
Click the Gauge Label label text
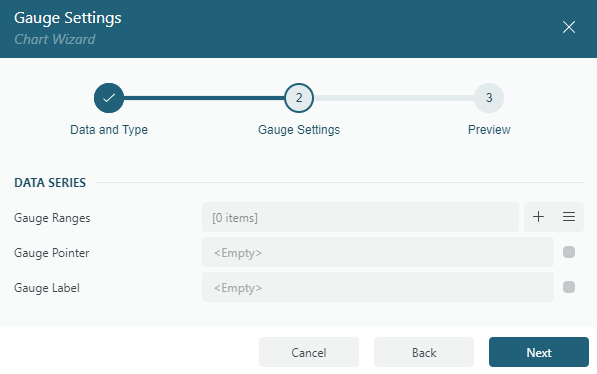click(x=47, y=288)
